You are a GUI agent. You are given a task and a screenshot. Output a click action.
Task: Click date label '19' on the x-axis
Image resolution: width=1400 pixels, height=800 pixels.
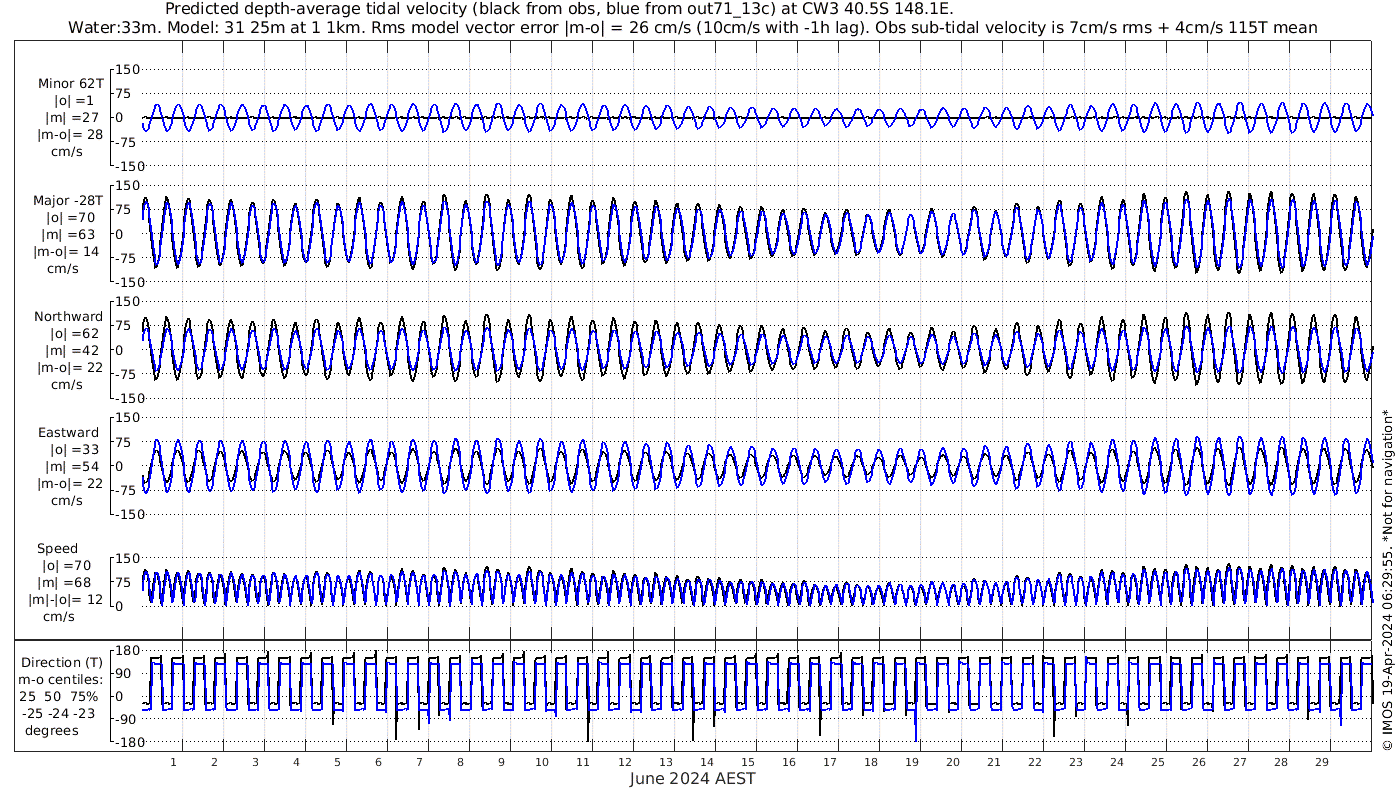point(911,762)
